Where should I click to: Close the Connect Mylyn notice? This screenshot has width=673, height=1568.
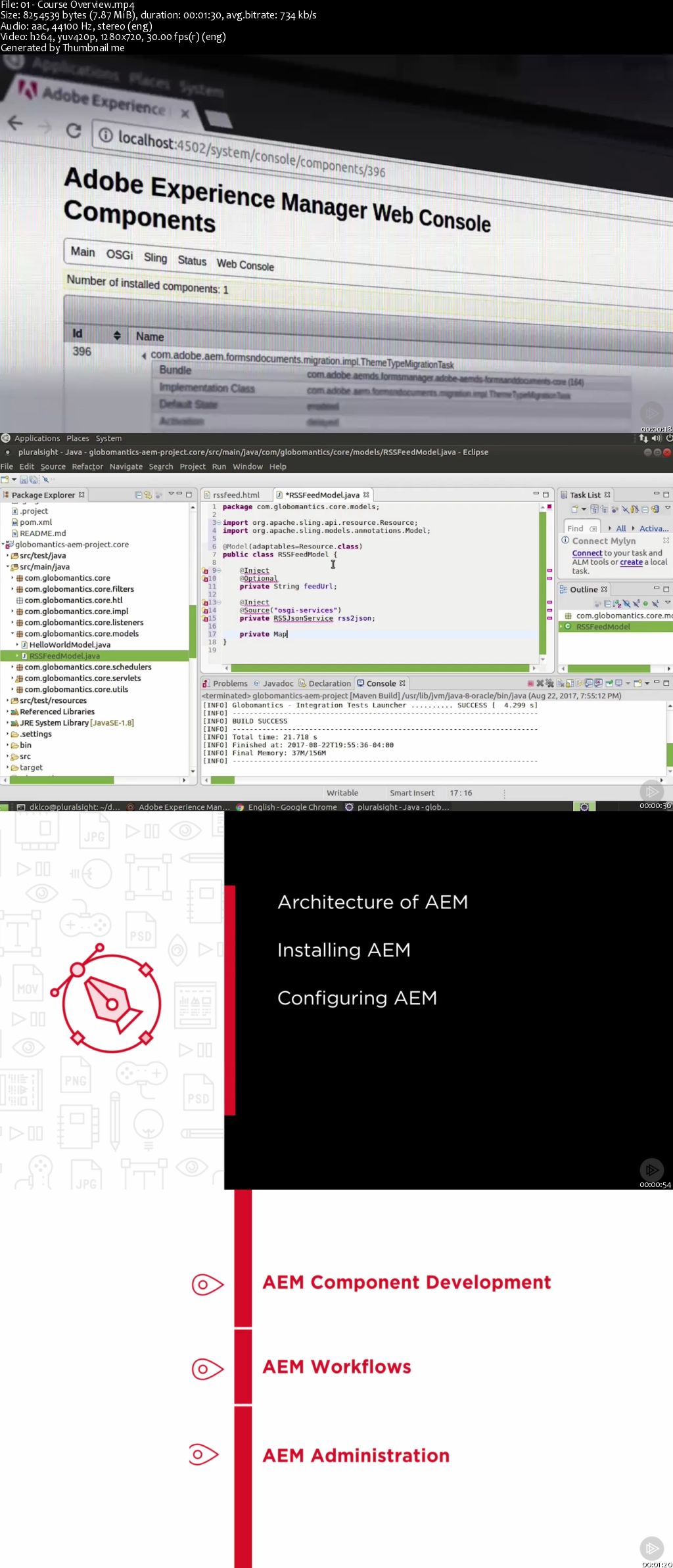[666, 541]
